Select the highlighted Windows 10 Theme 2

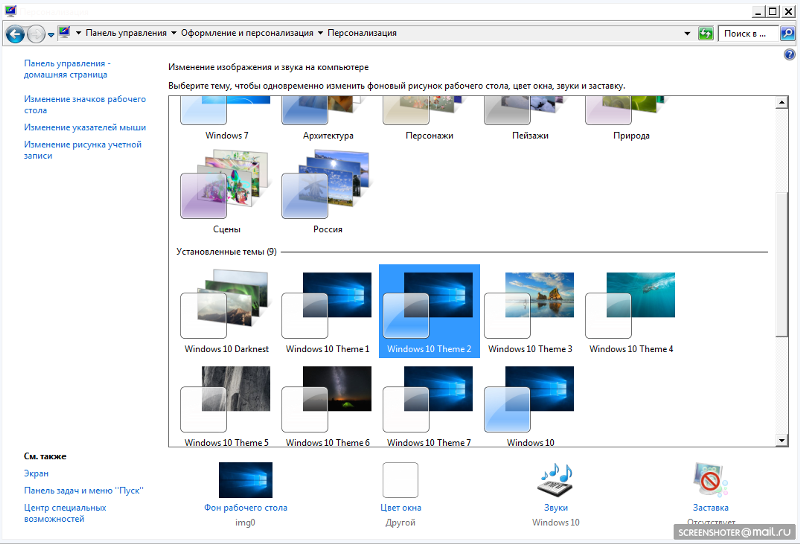pos(429,311)
